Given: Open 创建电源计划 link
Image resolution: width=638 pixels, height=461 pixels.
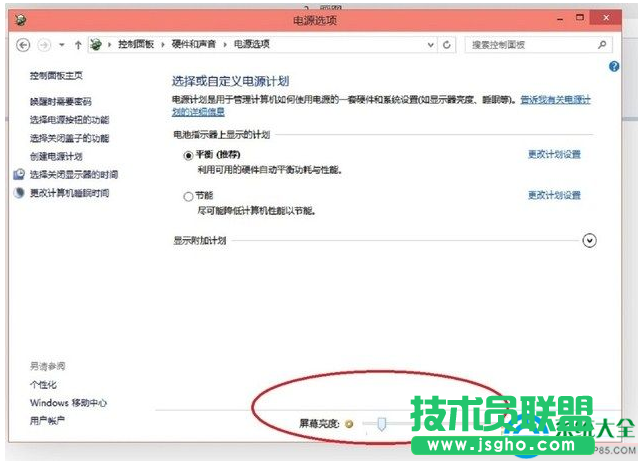Looking at the screenshot, I should [x=56, y=156].
